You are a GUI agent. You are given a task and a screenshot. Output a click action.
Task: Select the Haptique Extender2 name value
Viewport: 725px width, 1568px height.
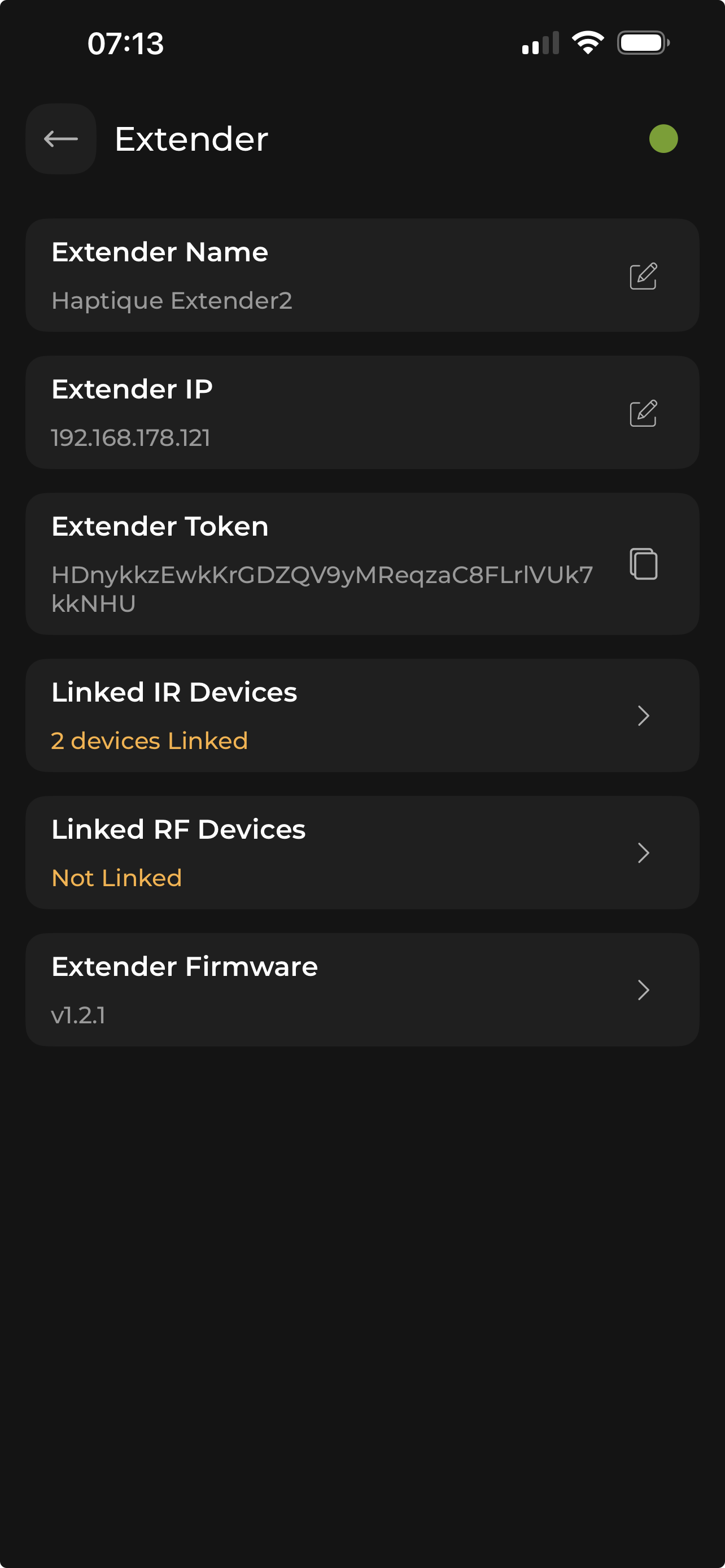tap(172, 301)
